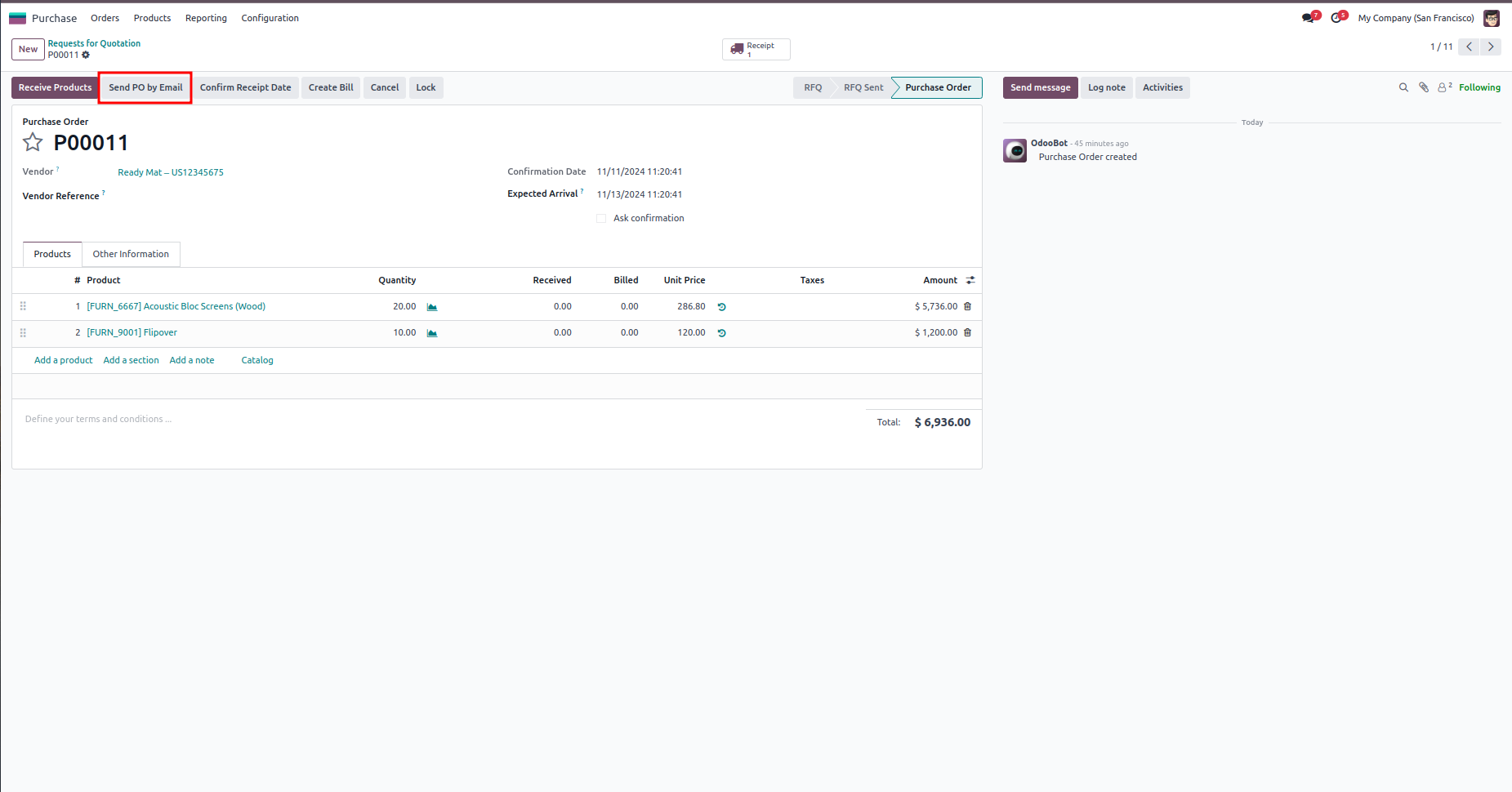Open forecast chart icon for Flipover row
Screen dimensions: 1512x792
pos(432,333)
